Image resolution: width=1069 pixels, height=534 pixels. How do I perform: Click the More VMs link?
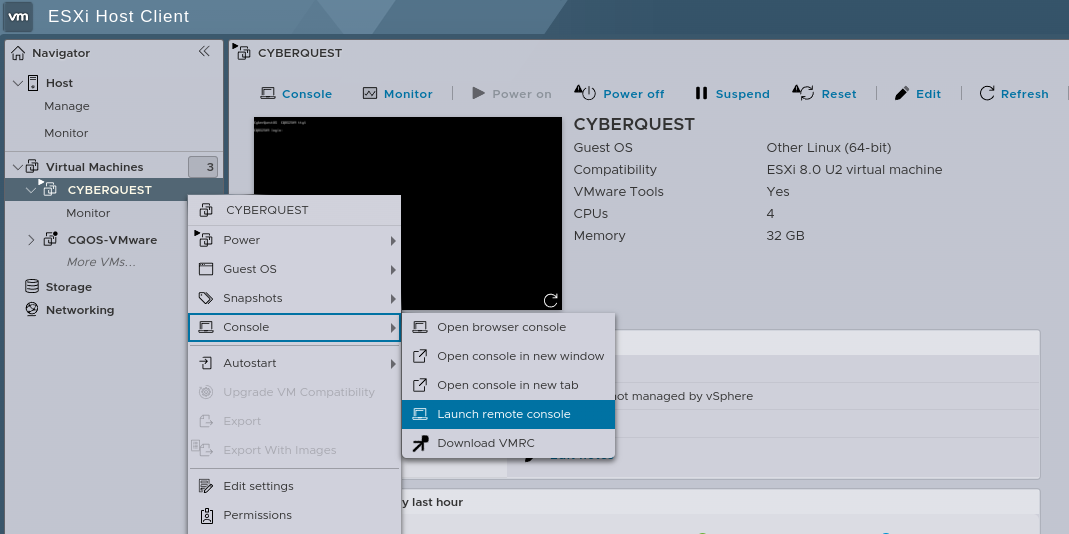pyautogui.click(x=100, y=262)
